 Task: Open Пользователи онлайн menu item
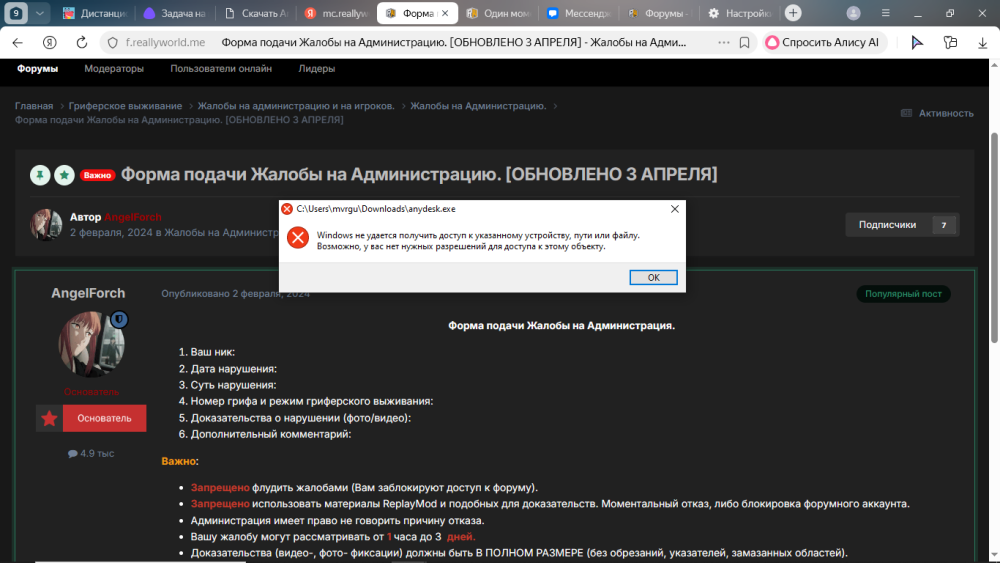221,69
